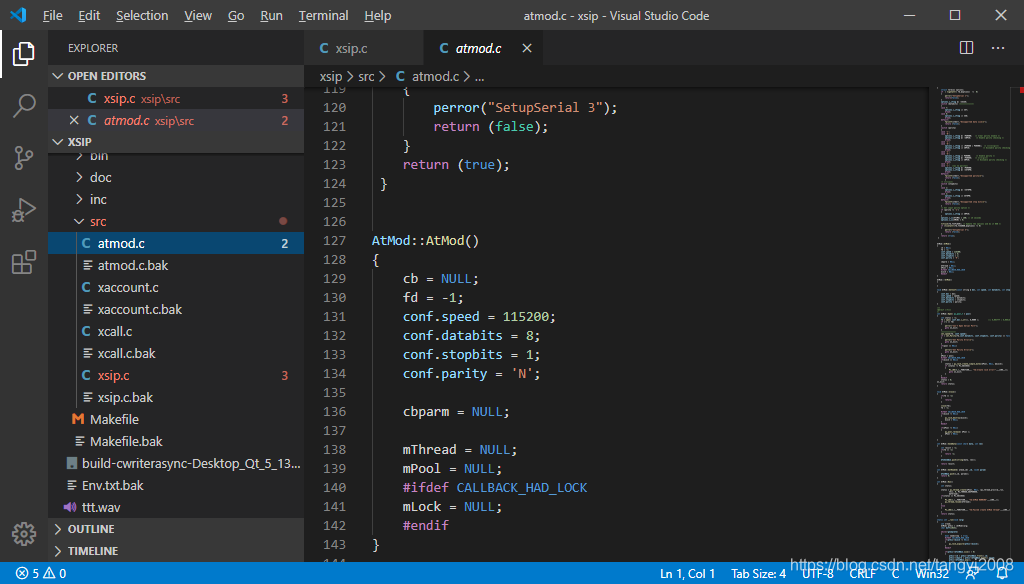
Task: Click Win32 configuration in status bar
Action: (932, 574)
